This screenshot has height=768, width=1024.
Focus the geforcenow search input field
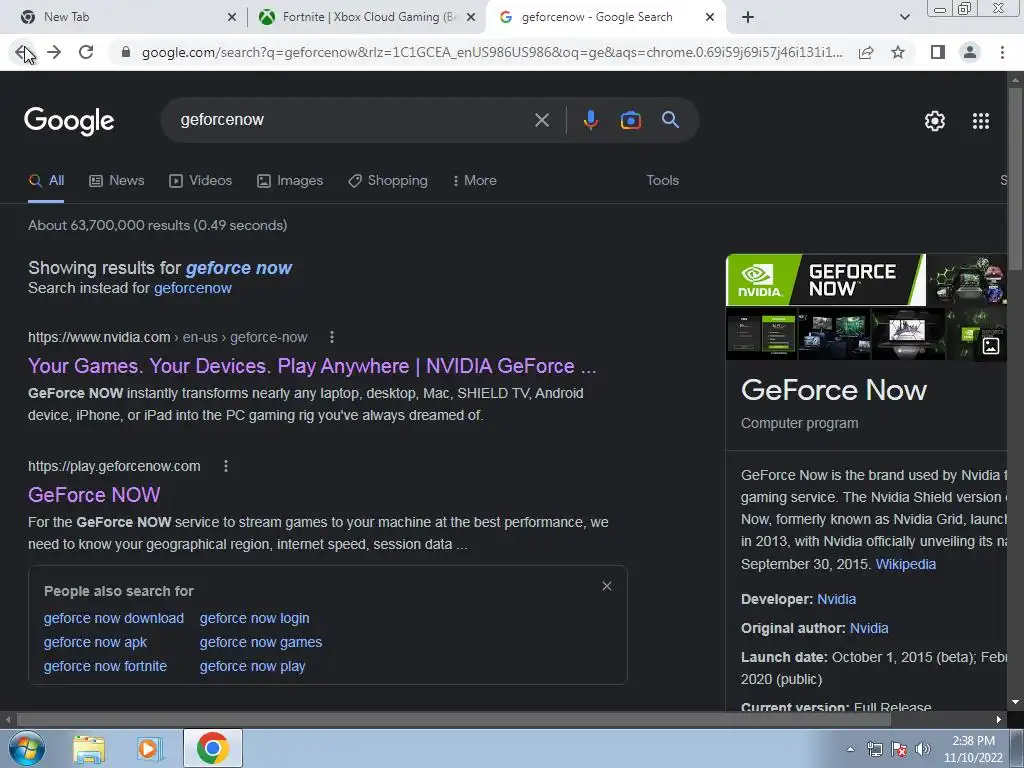pos(353,120)
